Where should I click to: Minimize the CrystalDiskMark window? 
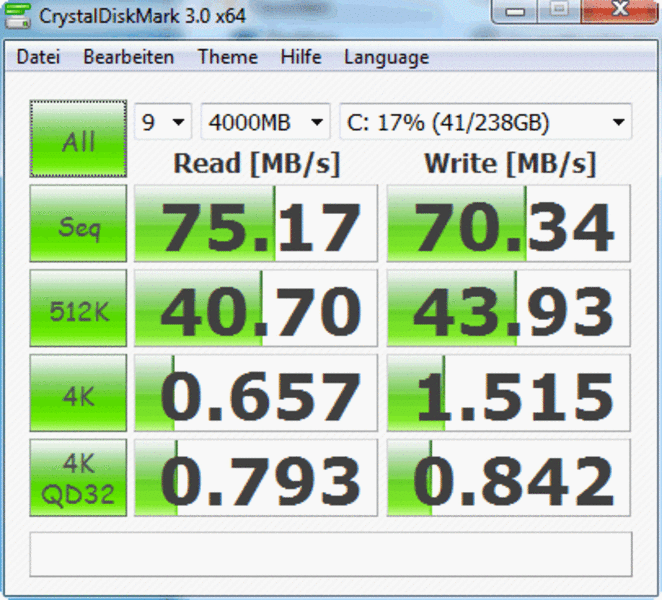coord(515,11)
